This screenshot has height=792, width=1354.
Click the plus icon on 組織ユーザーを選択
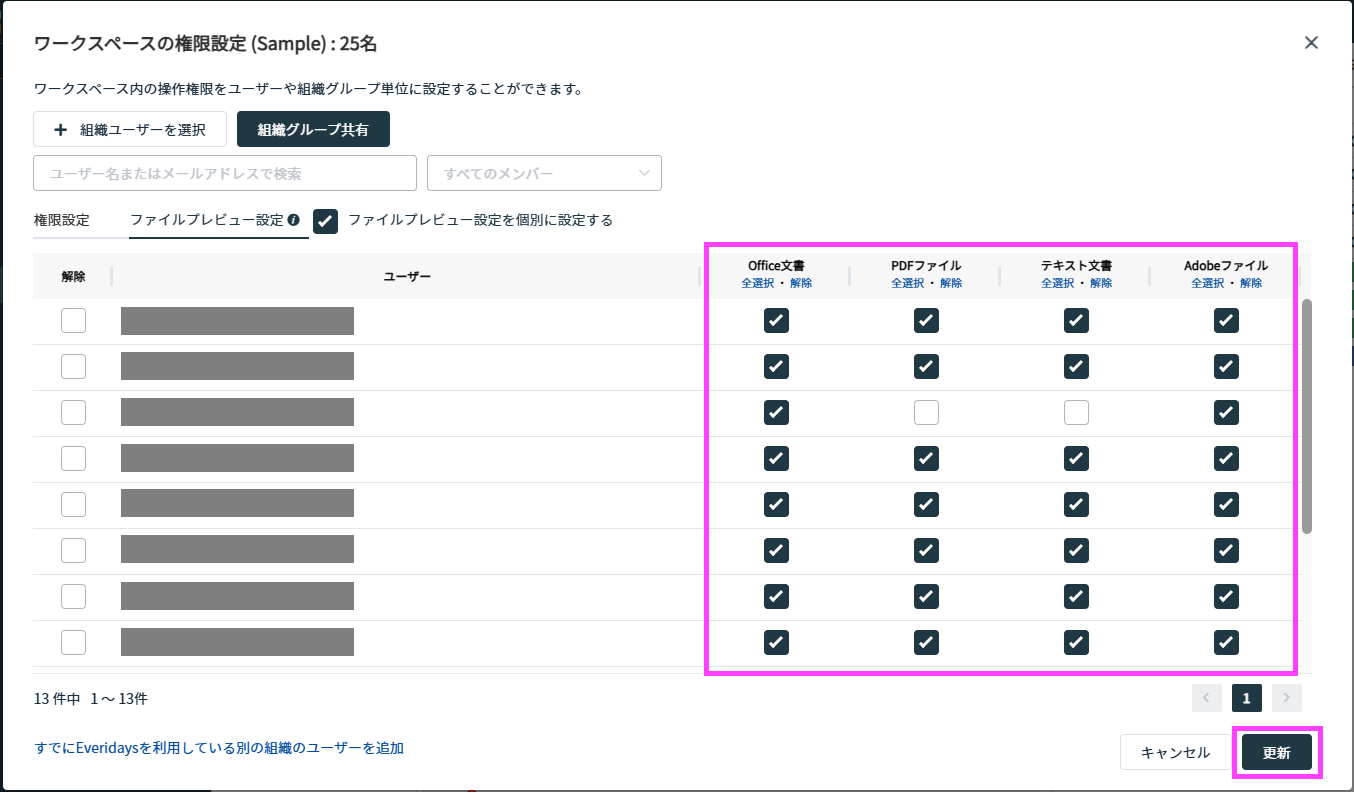(60, 130)
